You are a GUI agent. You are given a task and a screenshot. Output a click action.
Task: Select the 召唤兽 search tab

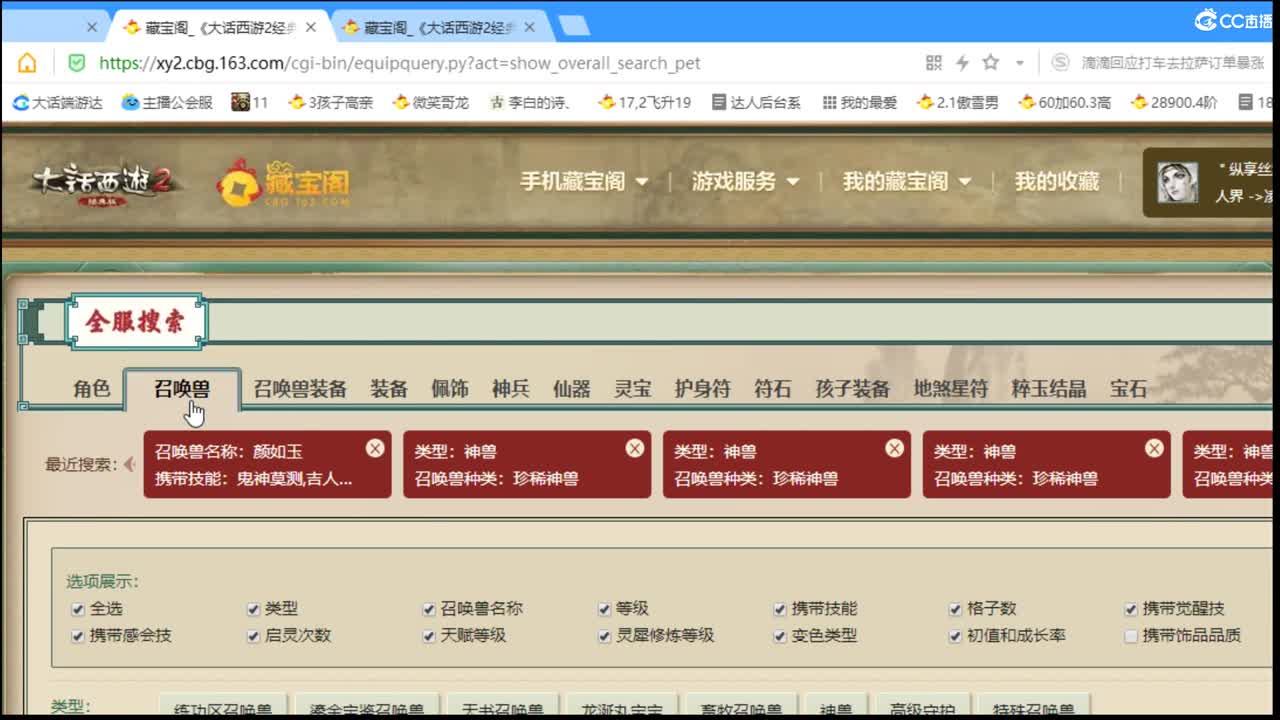[x=182, y=388]
